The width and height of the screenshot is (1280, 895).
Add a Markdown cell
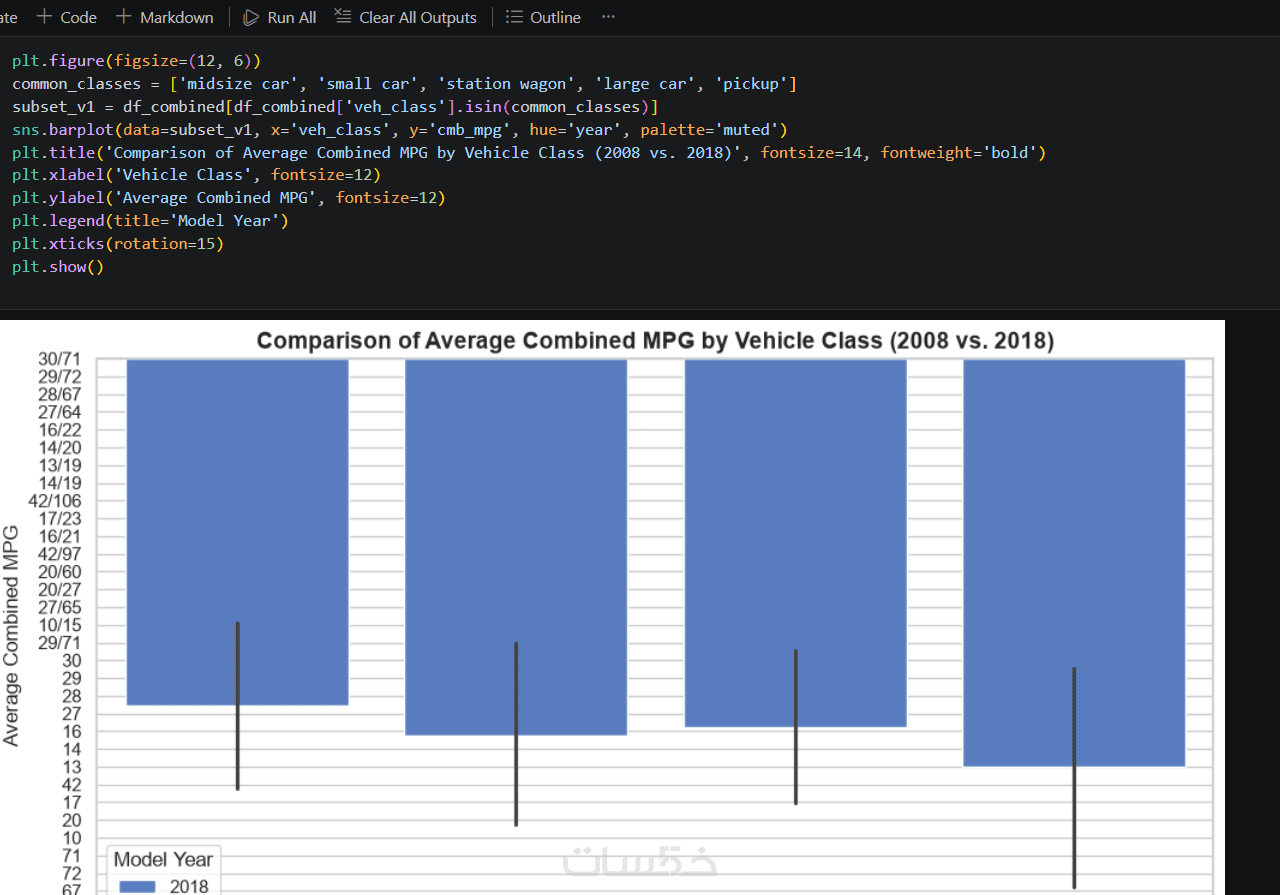[164, 17]
